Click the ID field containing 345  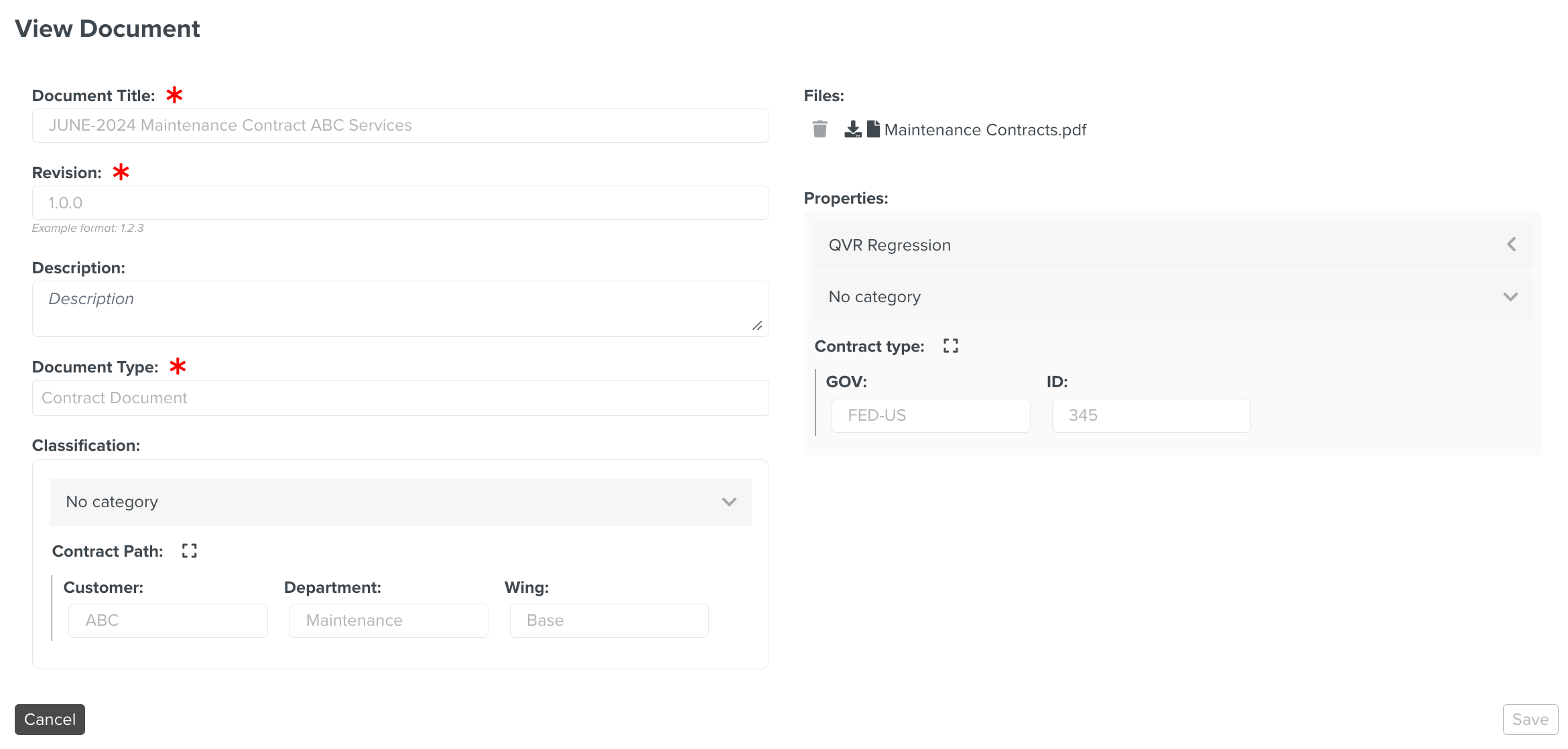tap(1151, 415)
